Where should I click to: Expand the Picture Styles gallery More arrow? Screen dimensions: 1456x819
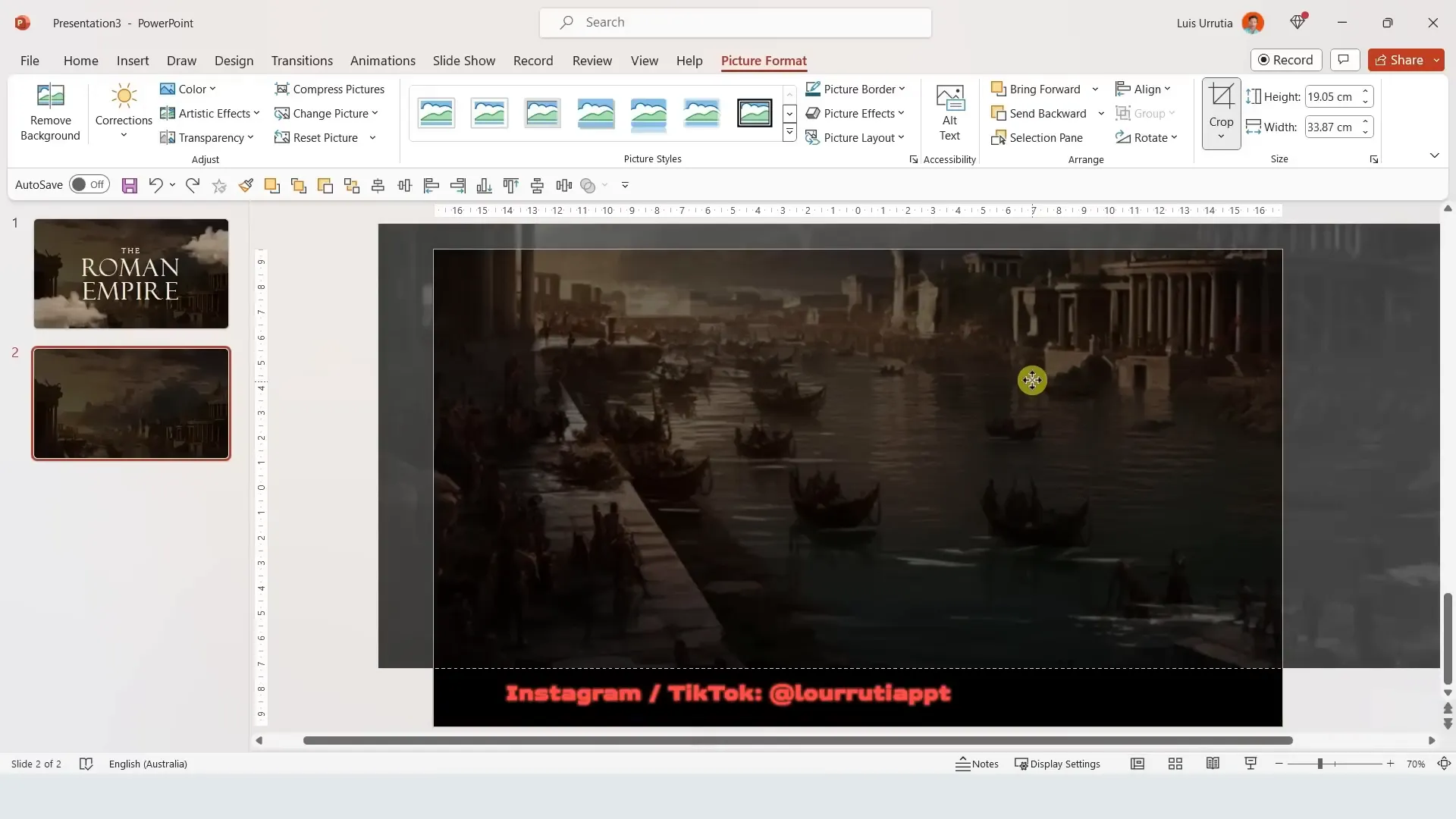click(789, 133)
